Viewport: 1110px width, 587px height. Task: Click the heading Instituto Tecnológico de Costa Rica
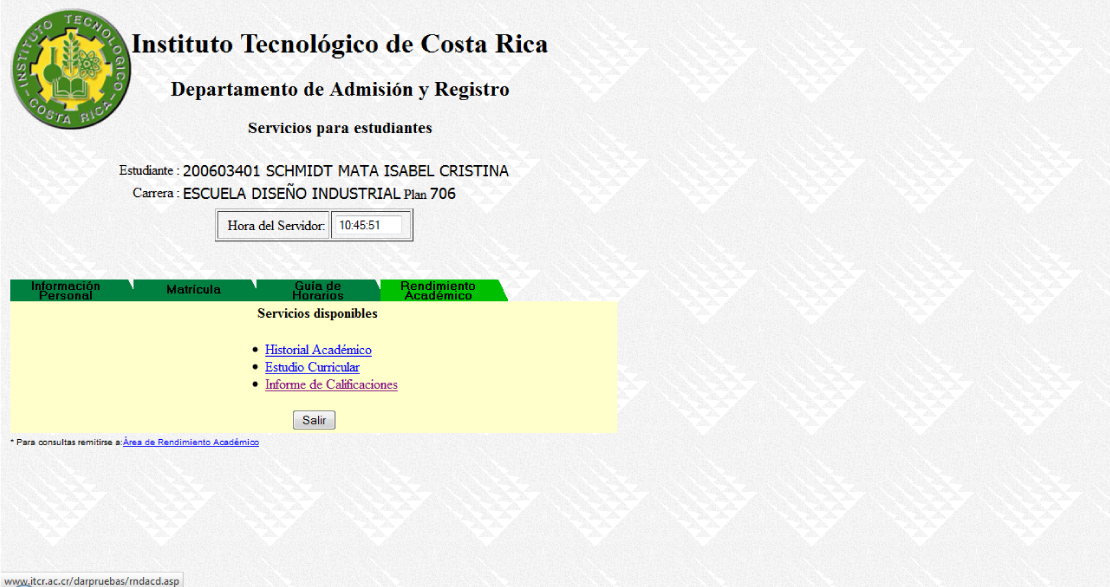coord(340,44)
